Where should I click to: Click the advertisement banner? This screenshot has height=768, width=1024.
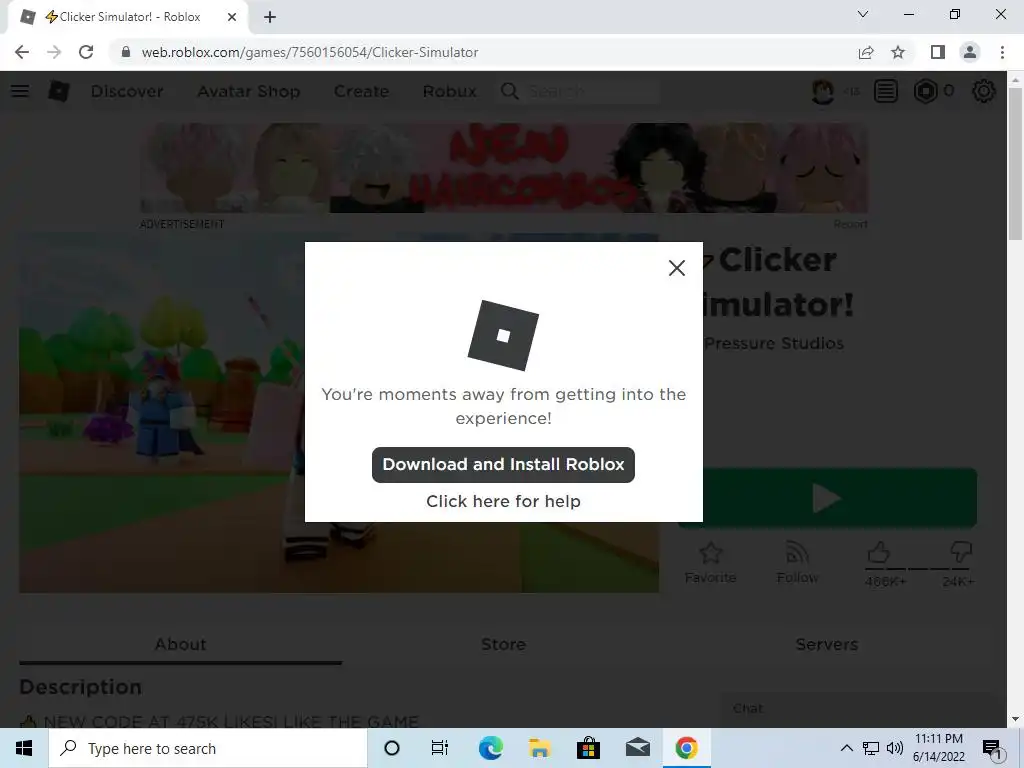coord(504,168)
